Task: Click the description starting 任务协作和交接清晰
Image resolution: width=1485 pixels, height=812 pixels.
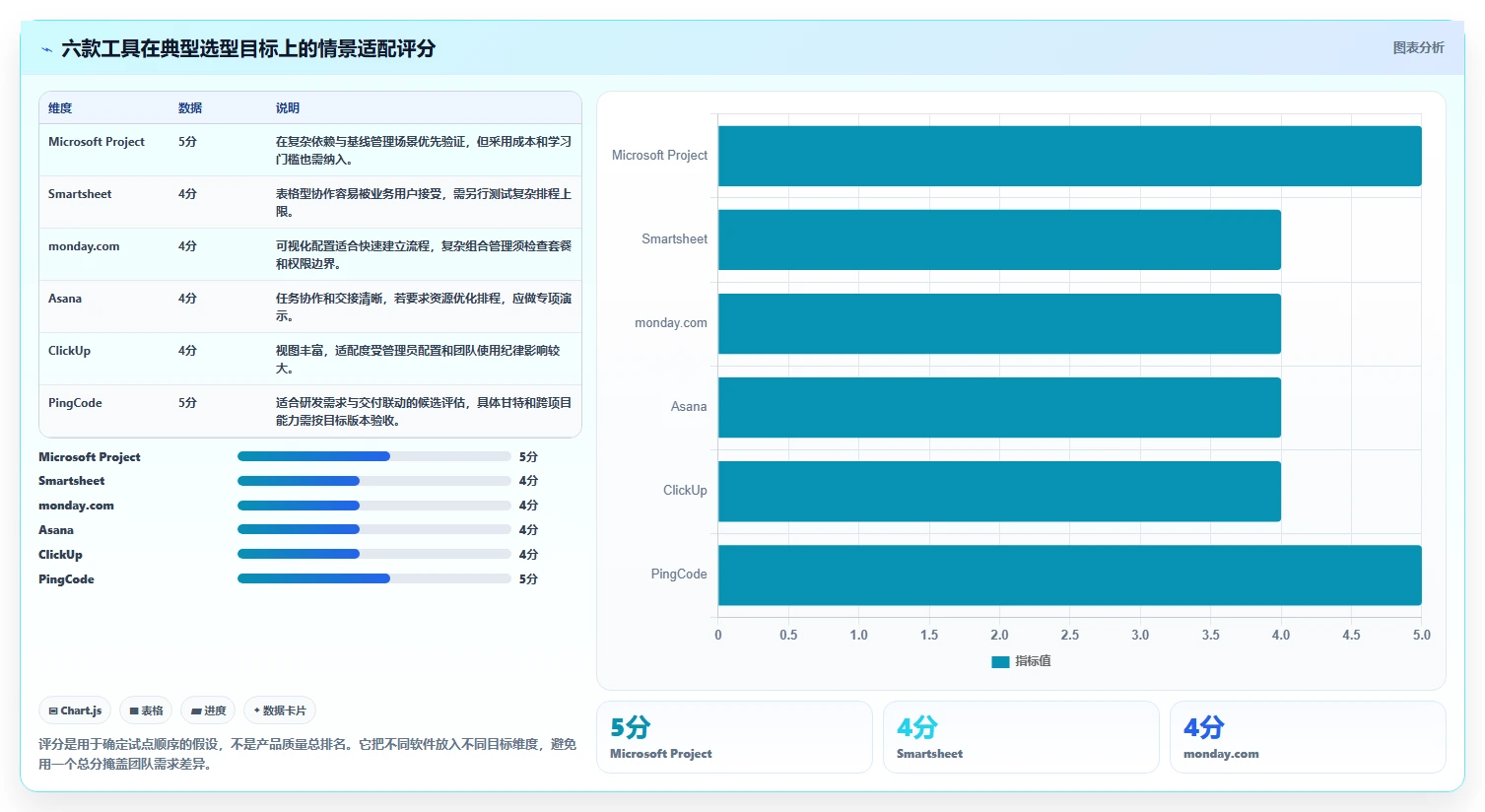Action: coord(424,306)
